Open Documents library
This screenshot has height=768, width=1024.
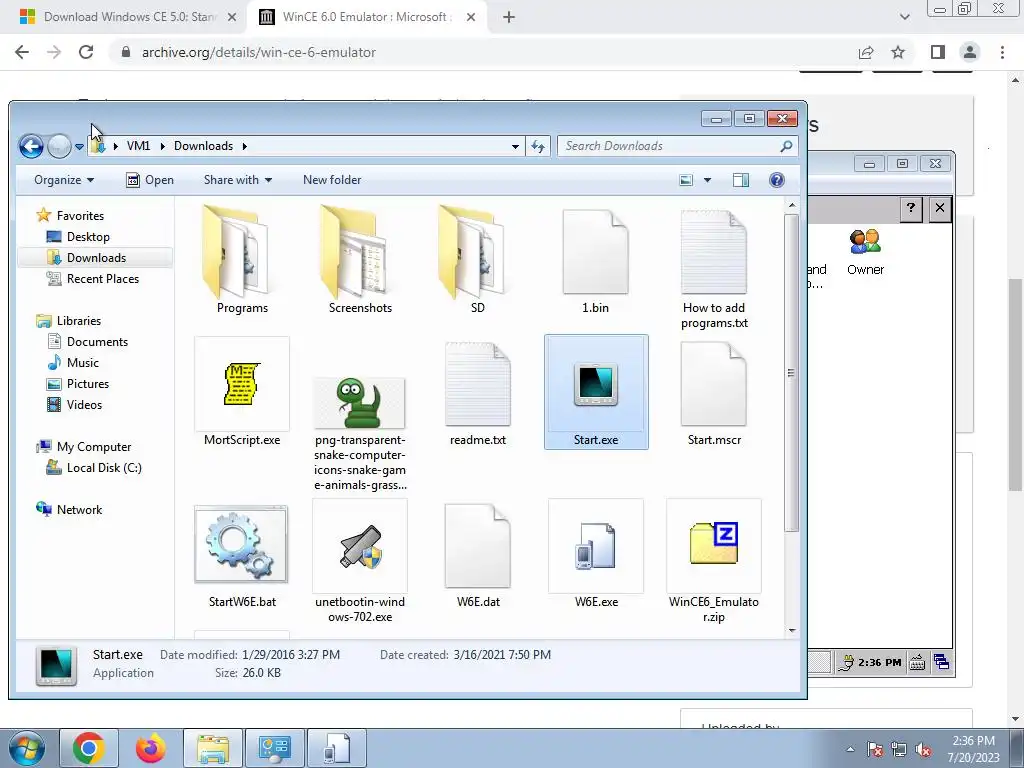click(x=87, y=342)
